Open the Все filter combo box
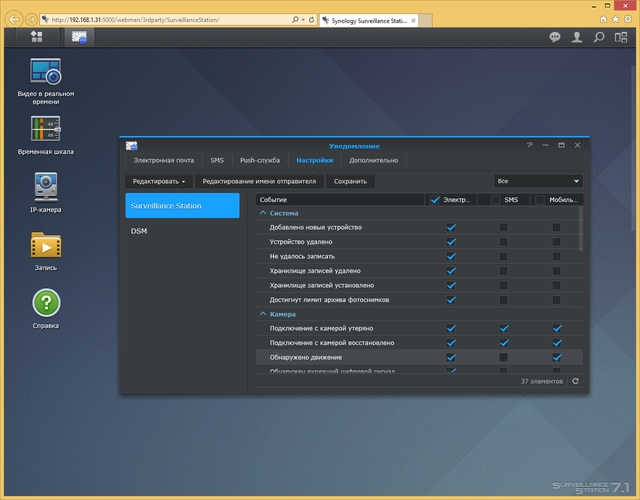Image resolution: width=640 pixels, height=500 pixels. tap(538, 181)
